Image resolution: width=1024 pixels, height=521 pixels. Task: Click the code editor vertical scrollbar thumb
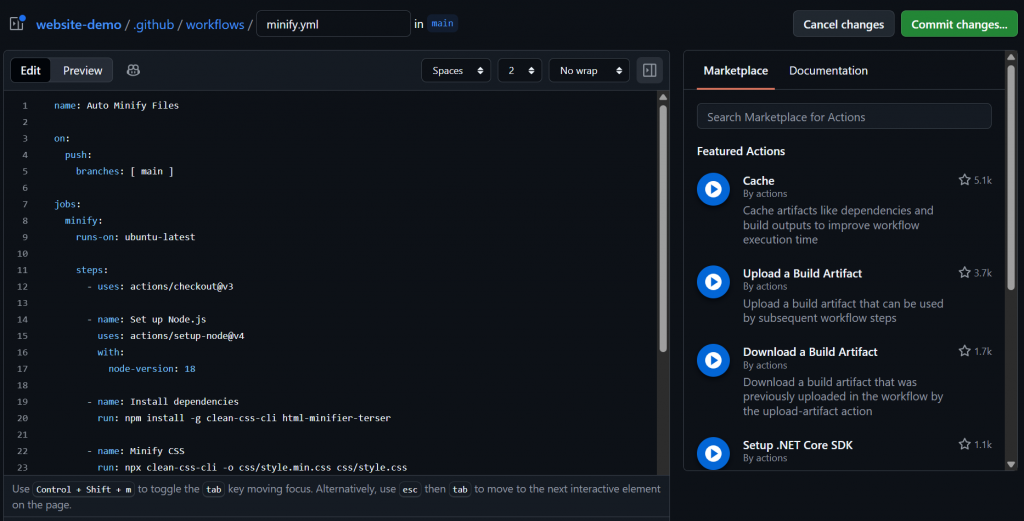663,229
